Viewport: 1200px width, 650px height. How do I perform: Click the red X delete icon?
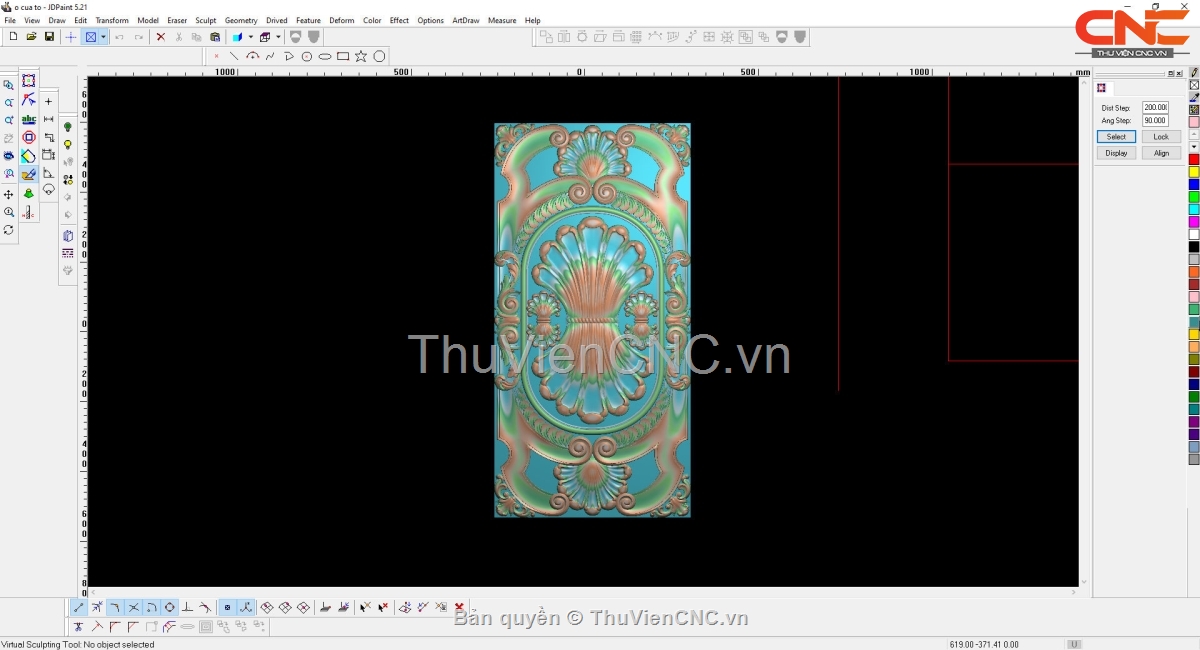pyautogui.click(x=160, y=37)
